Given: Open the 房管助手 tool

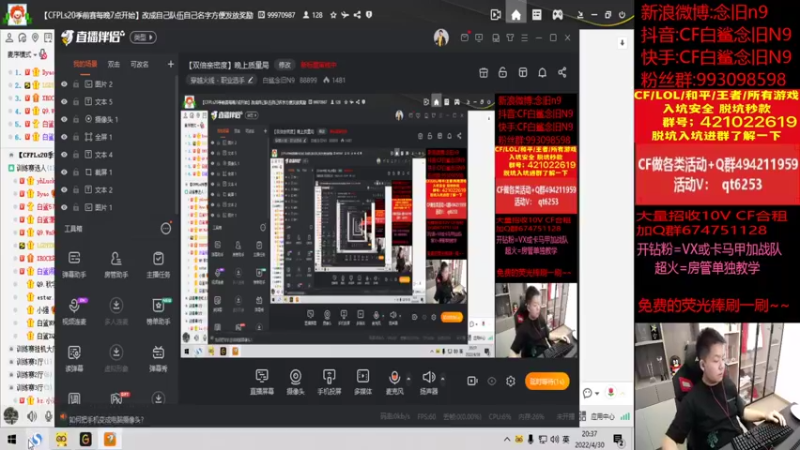Looking at the screenshot, I should [116, 264].
